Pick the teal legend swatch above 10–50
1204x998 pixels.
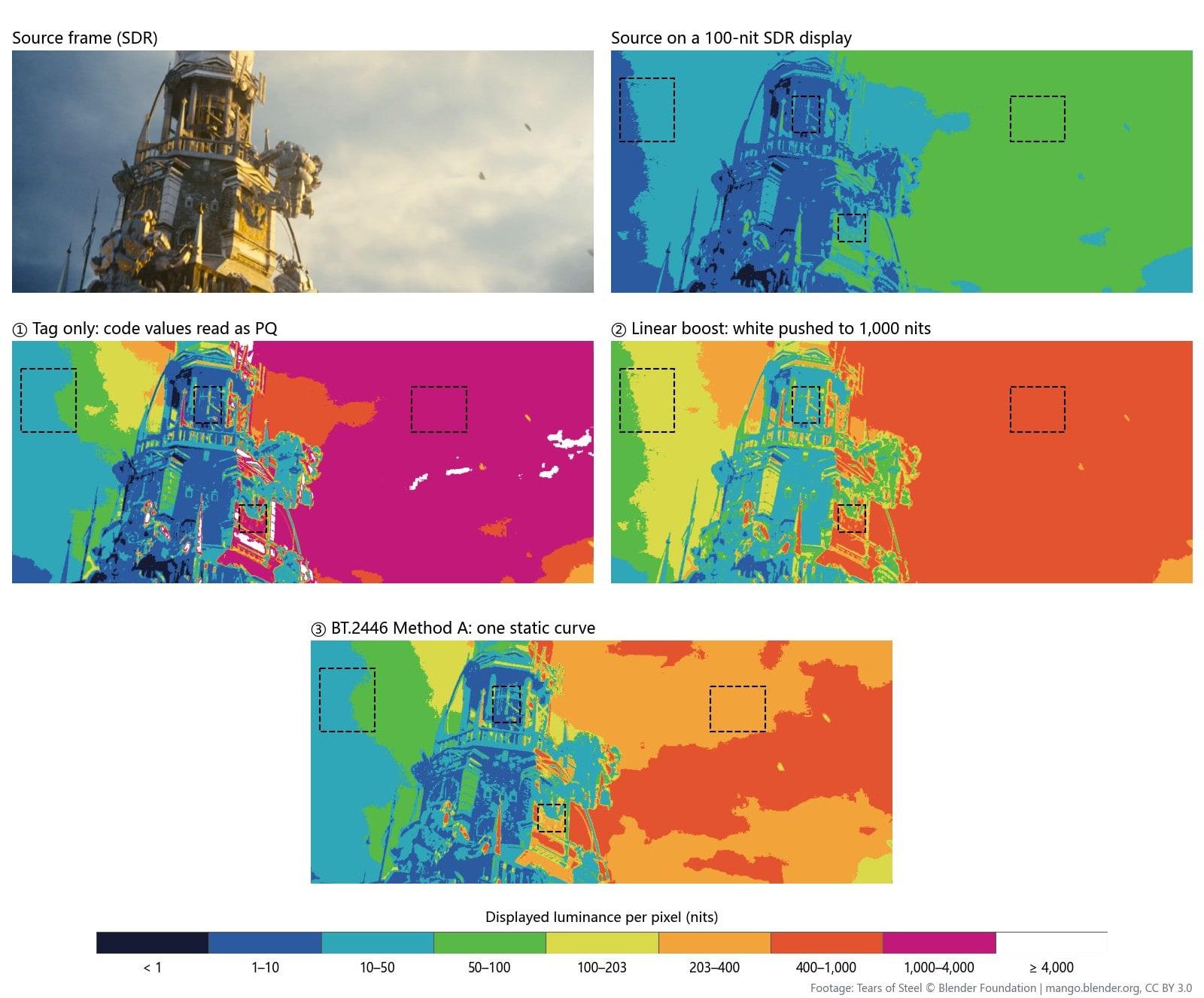(377, 943)
